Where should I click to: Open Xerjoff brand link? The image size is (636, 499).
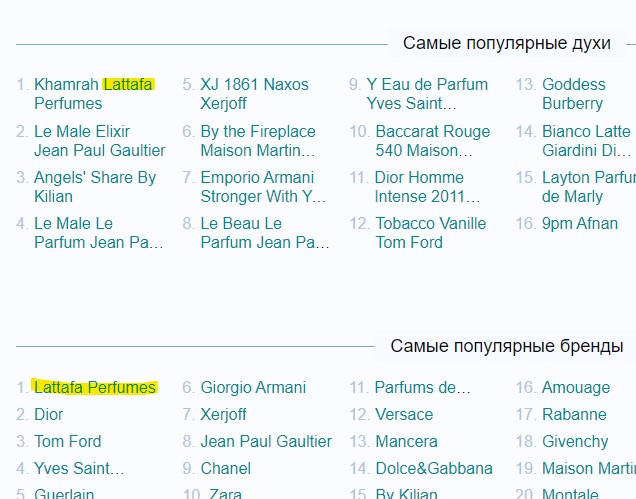click(223, 415)
